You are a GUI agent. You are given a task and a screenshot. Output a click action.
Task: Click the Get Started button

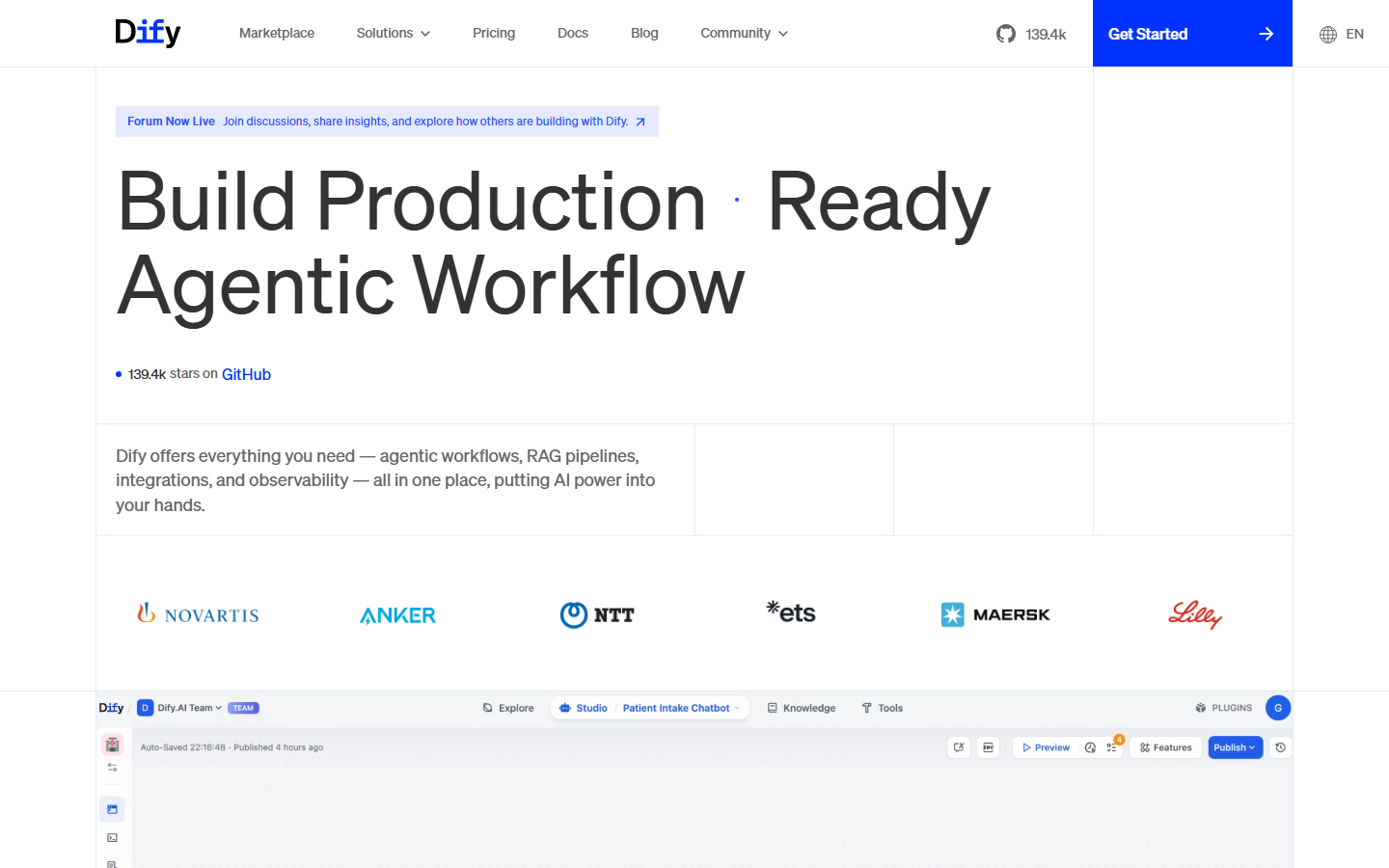1192,33
